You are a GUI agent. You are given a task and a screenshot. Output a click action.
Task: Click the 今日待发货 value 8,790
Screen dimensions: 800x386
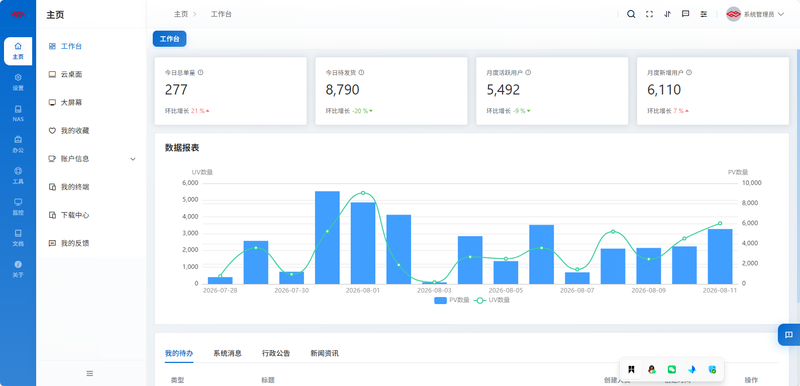point(342,90)
